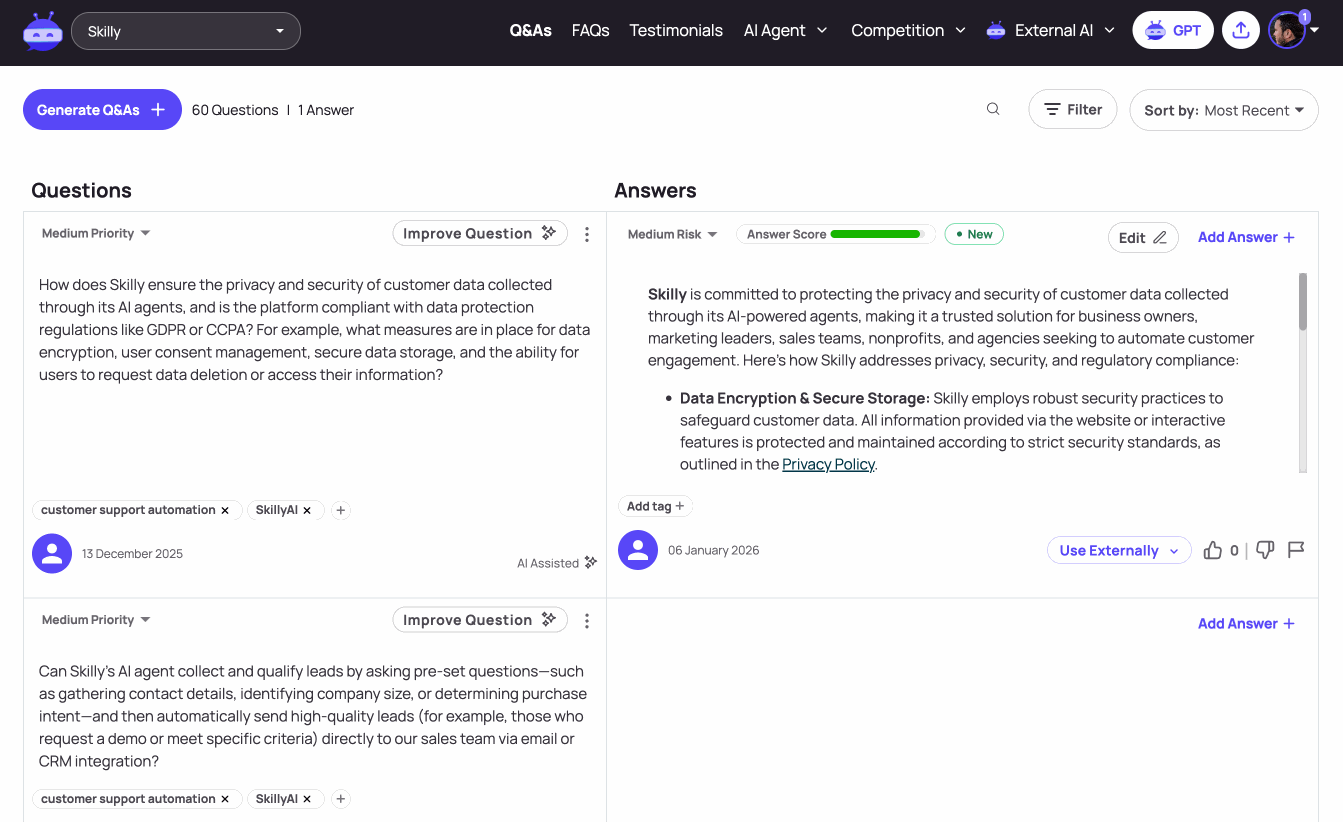This screenshot has height=822, width=1343.
Task: Open three-dot menu on first question
Action: pos(587,234)
